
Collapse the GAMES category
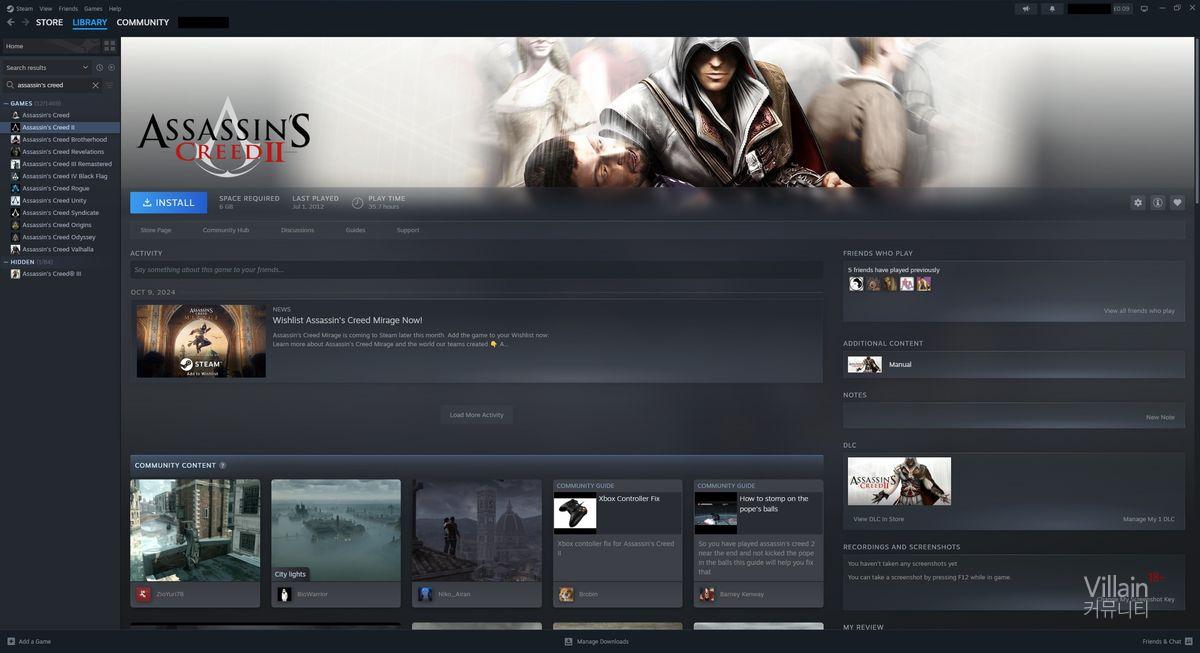6,103
